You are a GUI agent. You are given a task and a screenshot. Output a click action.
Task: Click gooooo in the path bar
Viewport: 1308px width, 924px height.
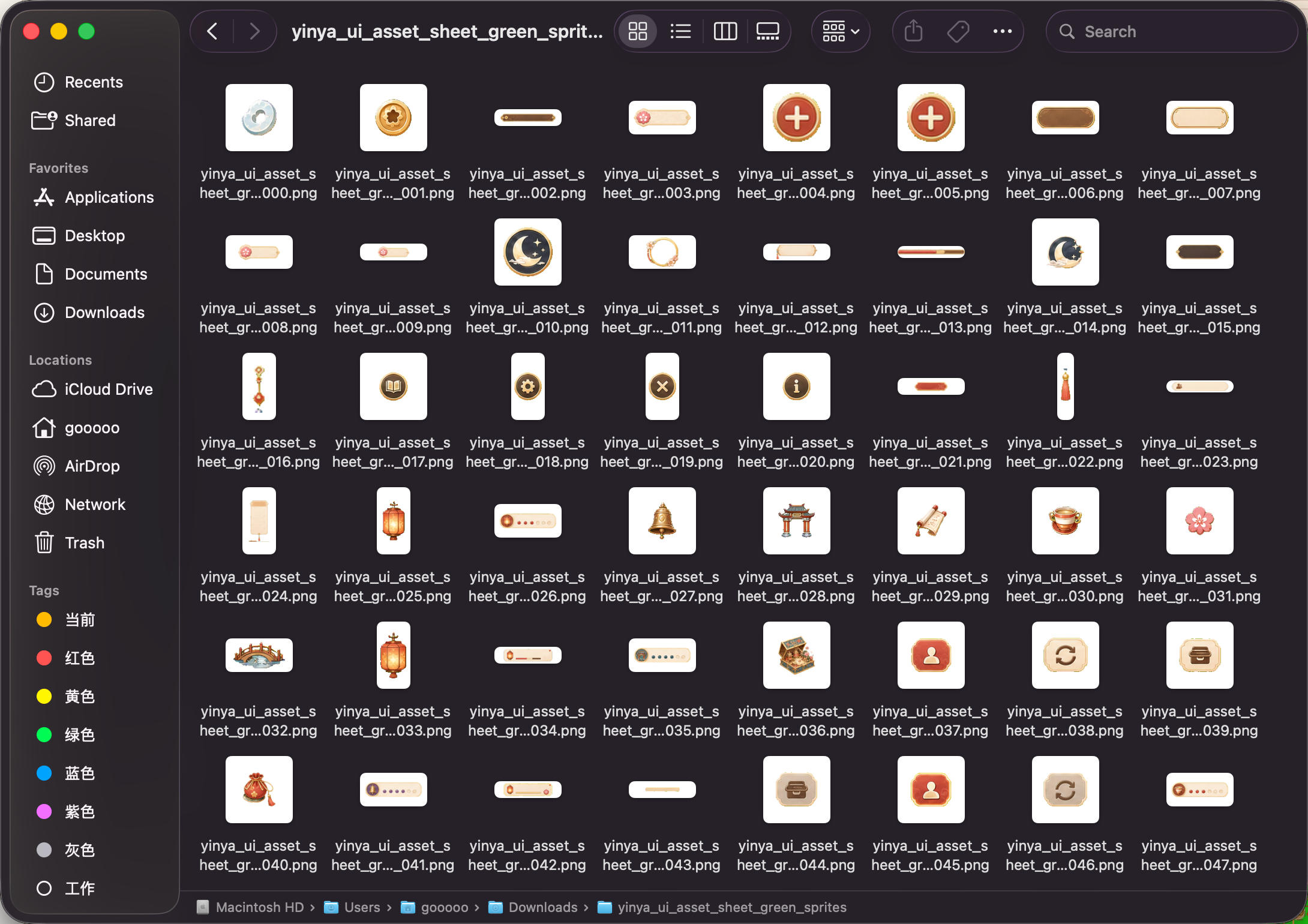[x=436, y=907]
